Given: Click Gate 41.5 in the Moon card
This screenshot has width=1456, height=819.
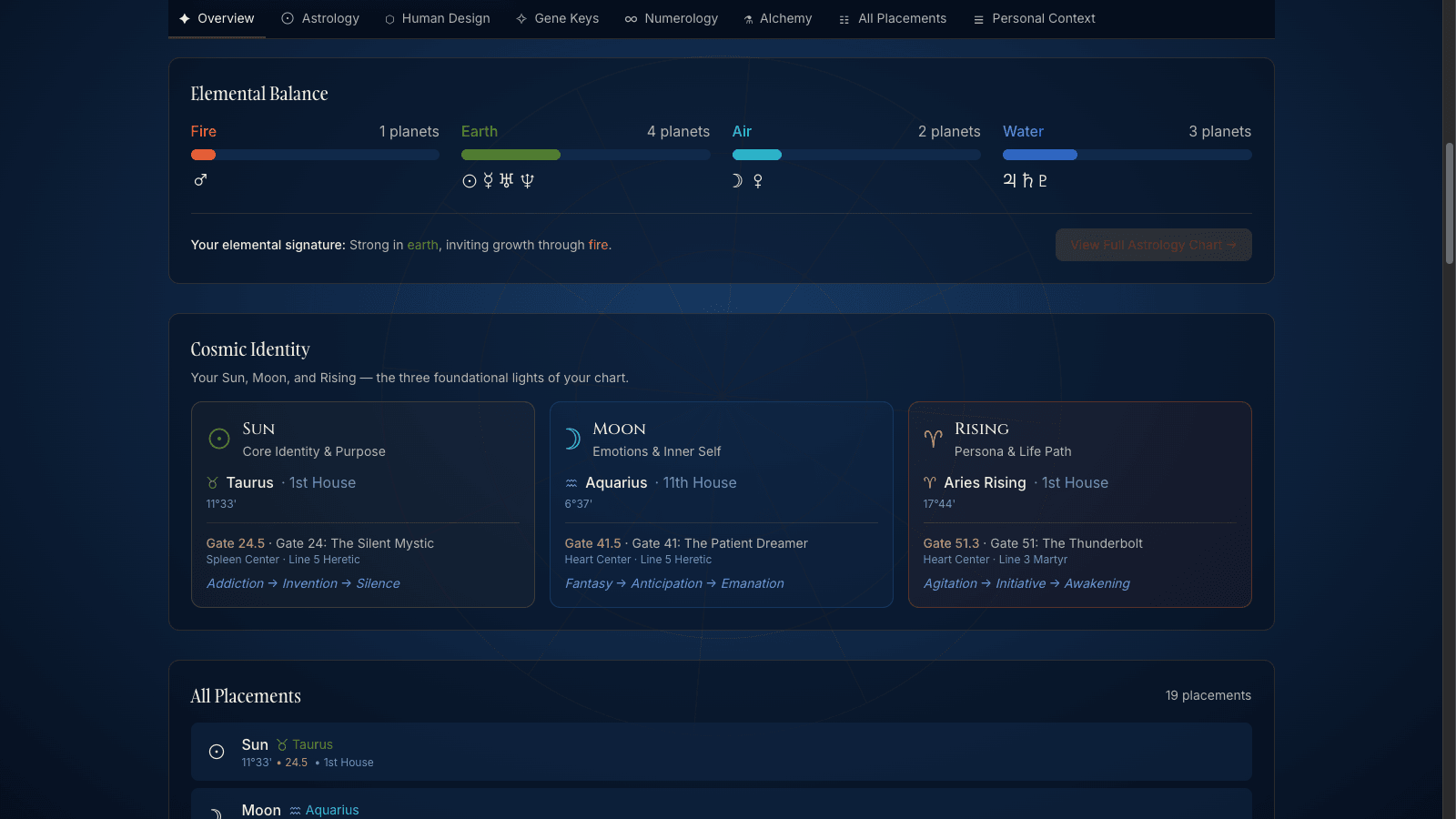Looking at the screenshot, I should [x=593, y=543].
